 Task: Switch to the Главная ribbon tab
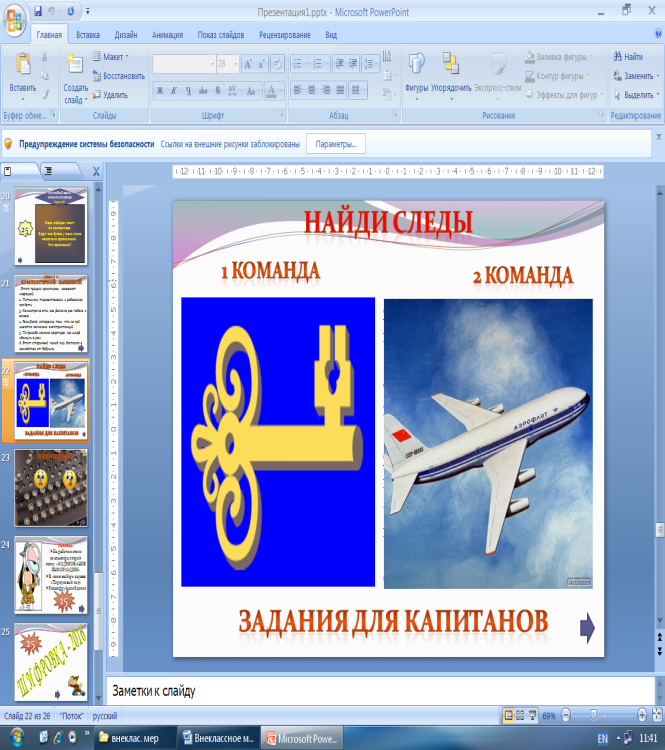point(49,35)
